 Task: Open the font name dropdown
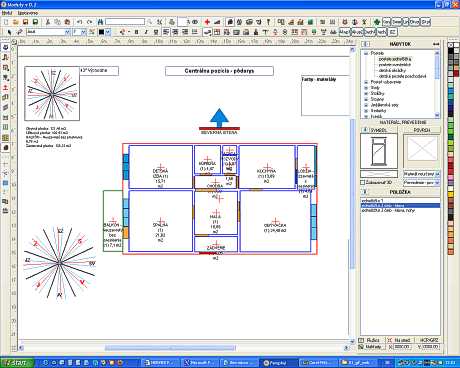(67, 32)
